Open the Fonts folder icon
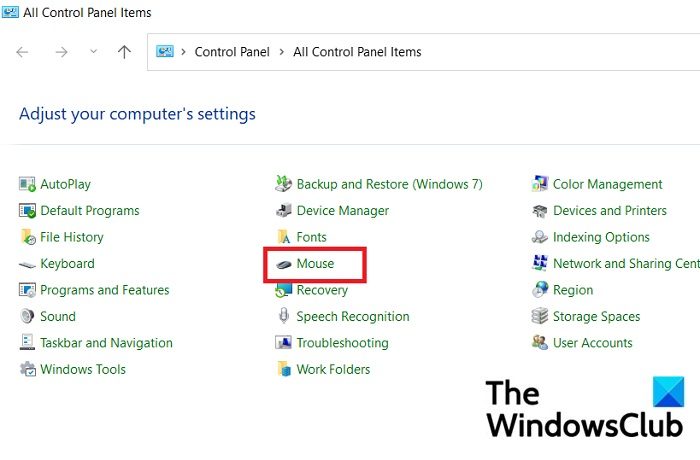The image size is (700, 460). click(284, 237)
